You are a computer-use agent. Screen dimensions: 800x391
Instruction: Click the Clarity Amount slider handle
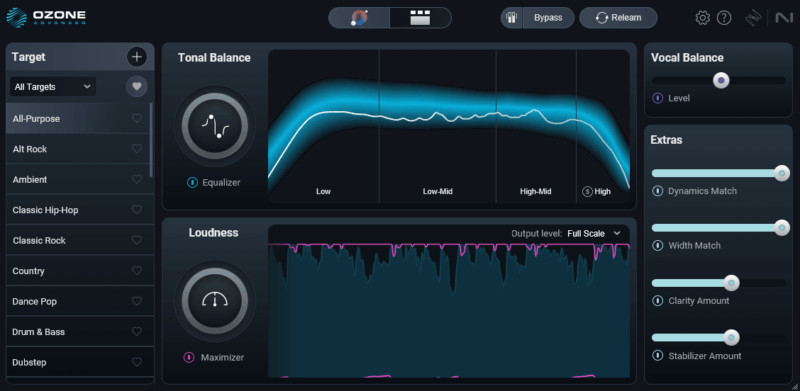(731, 282)
